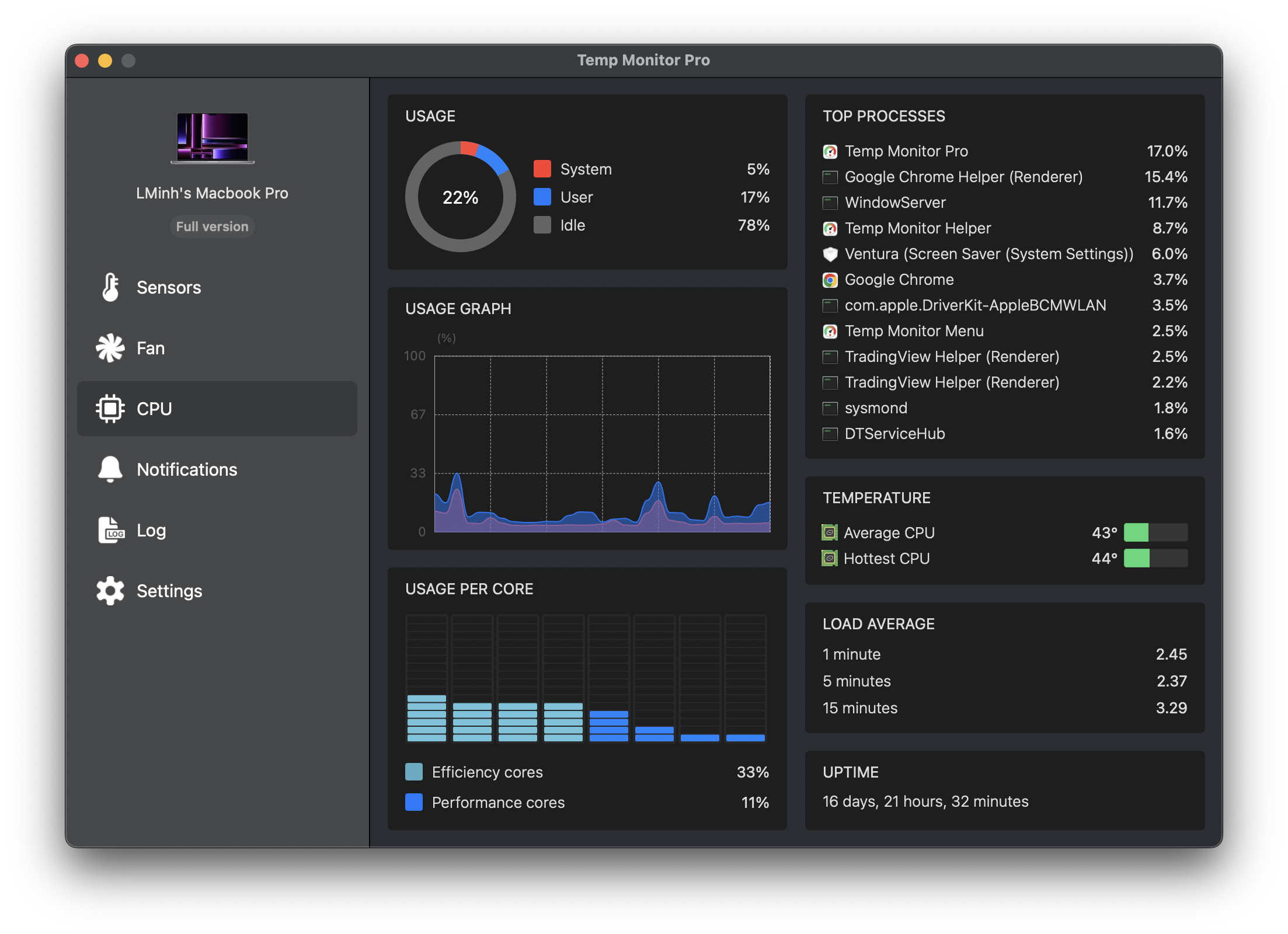Image resolution: width=1288 pixels, height=934 pixels.
Task: Click the sysmond process name
Action: [x=876, y=408]
